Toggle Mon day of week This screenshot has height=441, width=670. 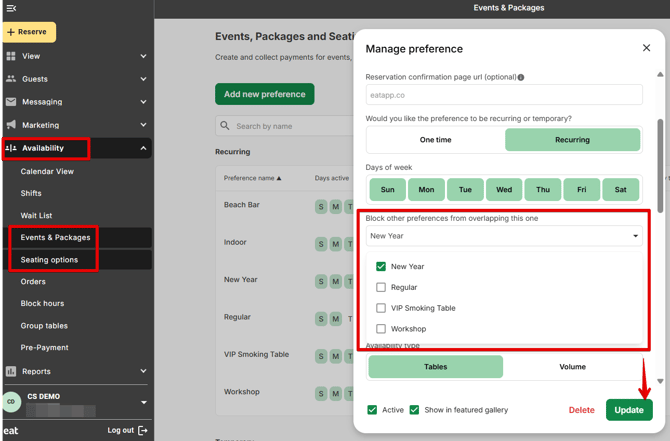tap(426, 189)
